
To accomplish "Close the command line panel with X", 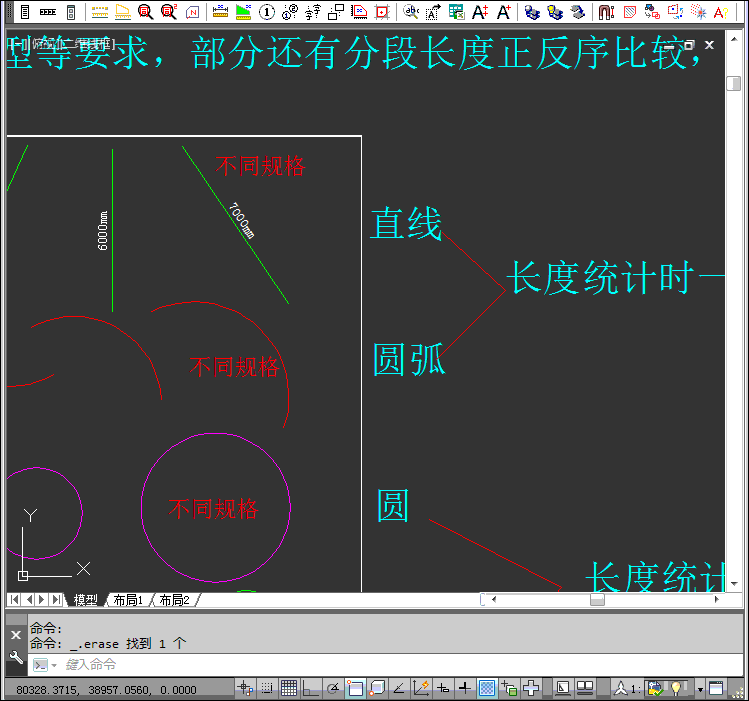I will tap(15, 634).
